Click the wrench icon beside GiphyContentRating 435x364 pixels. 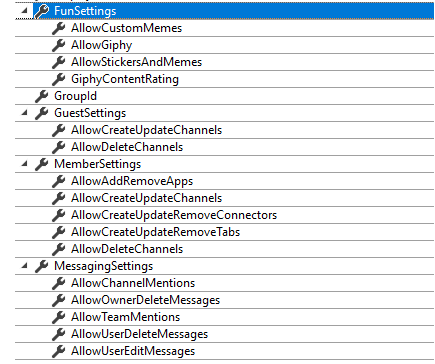point(59,79)
